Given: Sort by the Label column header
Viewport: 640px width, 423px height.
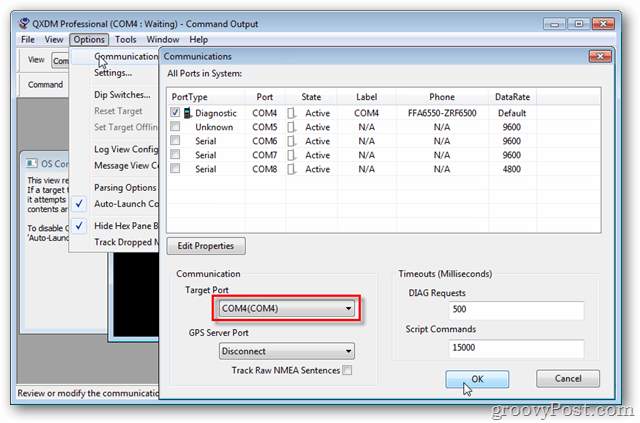Looking at the screenshot, I should pyautogui.click(x=366, y=97).
